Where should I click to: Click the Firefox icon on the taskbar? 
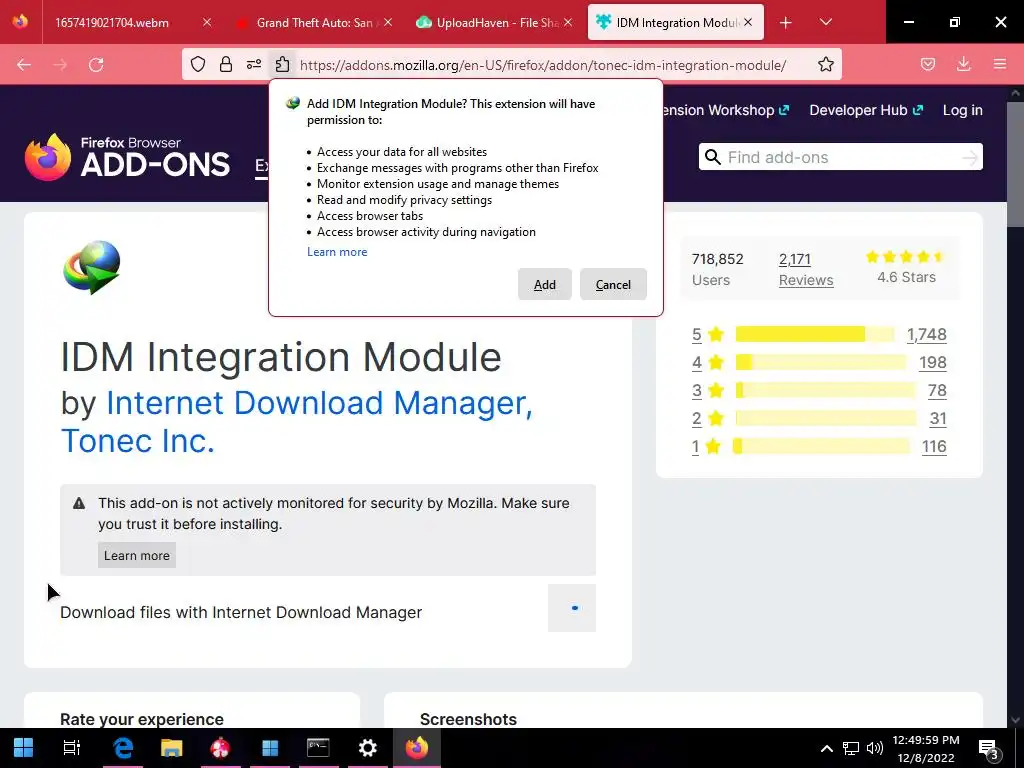point(417,747)
